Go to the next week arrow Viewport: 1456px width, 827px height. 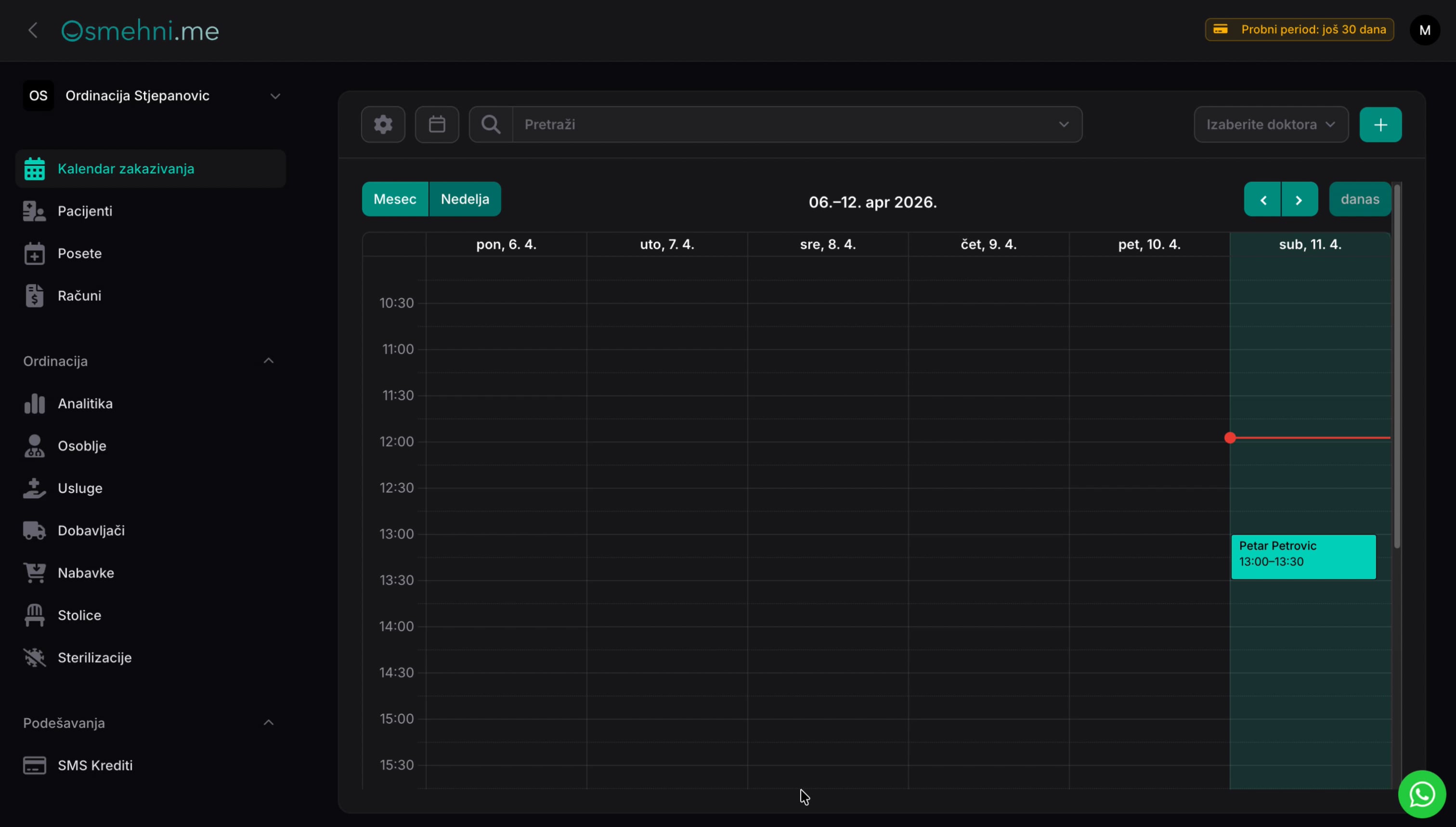(x=1299, y=199)
